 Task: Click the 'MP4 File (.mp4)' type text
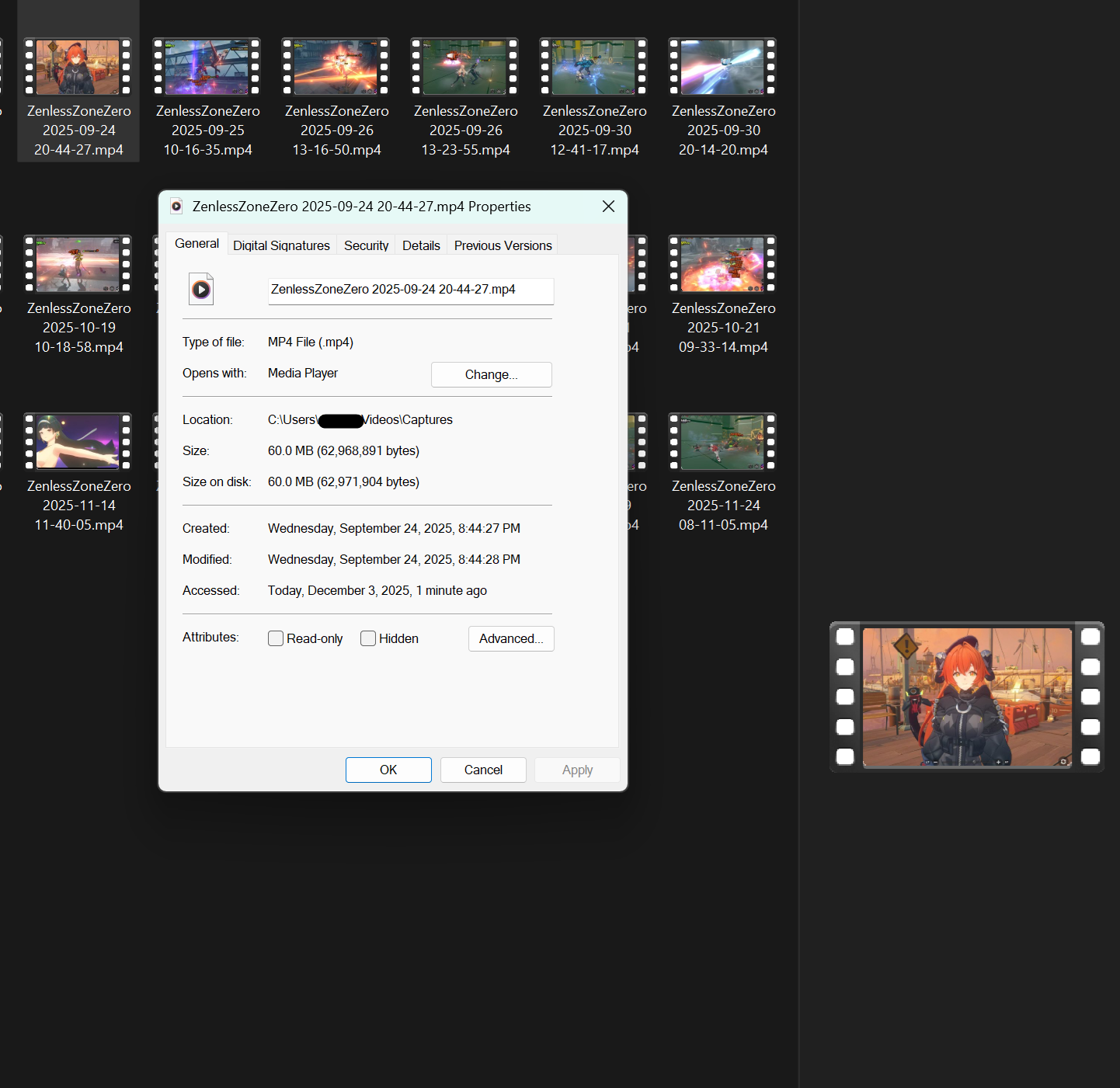[x=311, y=342]
